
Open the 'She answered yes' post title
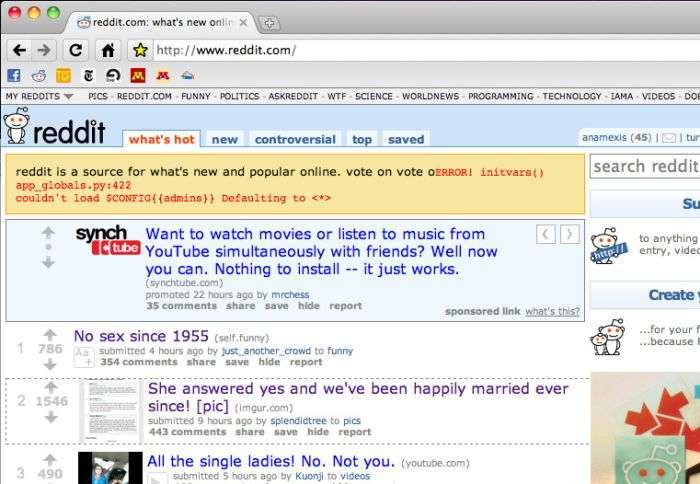[x=358, y=397]
